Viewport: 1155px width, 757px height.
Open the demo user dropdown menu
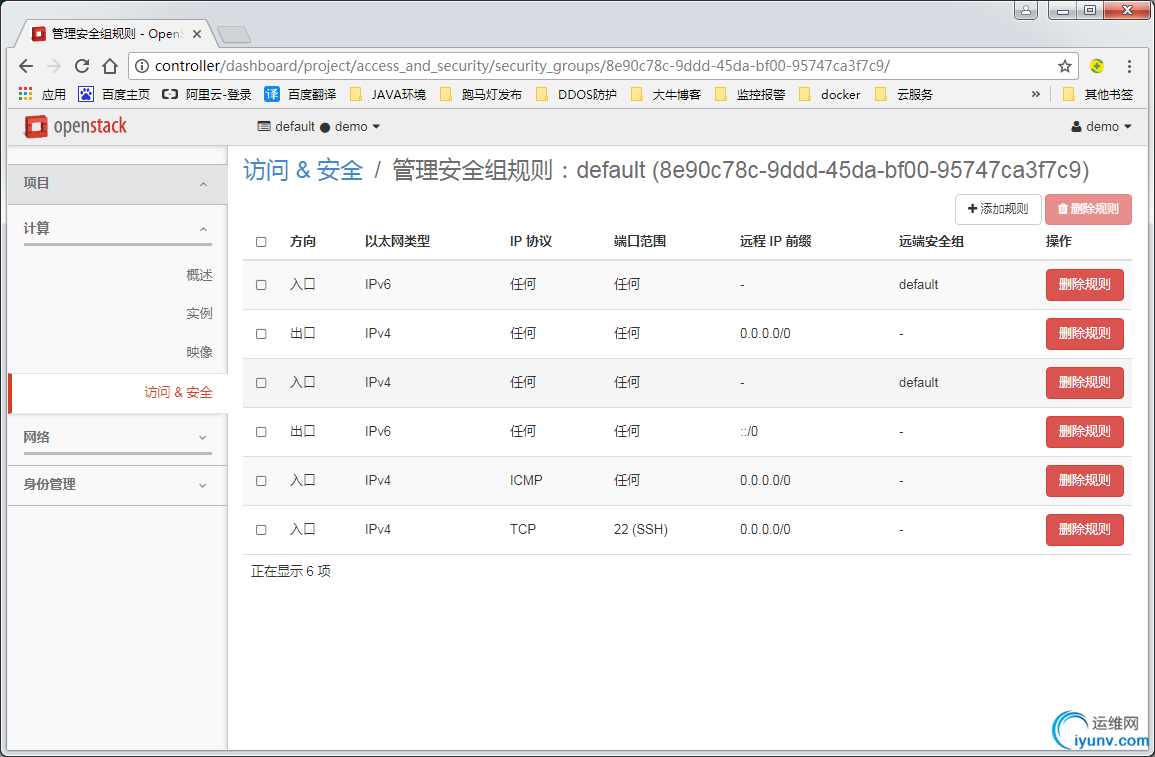(x=1101, y=127)
